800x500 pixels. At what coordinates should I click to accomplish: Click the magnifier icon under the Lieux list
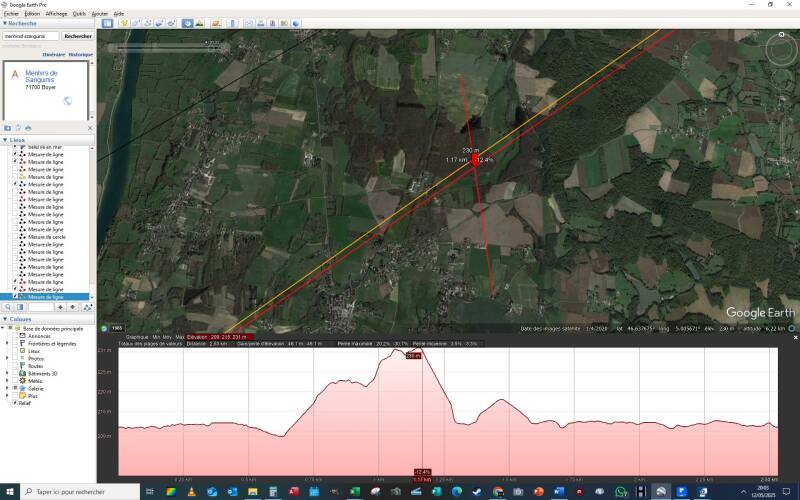click(x=8, y=307)
